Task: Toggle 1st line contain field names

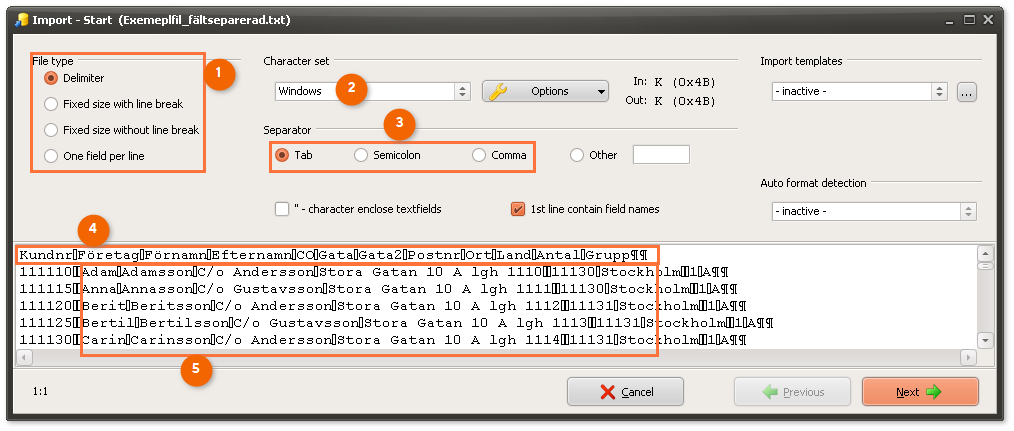Action: coord(517,209)
